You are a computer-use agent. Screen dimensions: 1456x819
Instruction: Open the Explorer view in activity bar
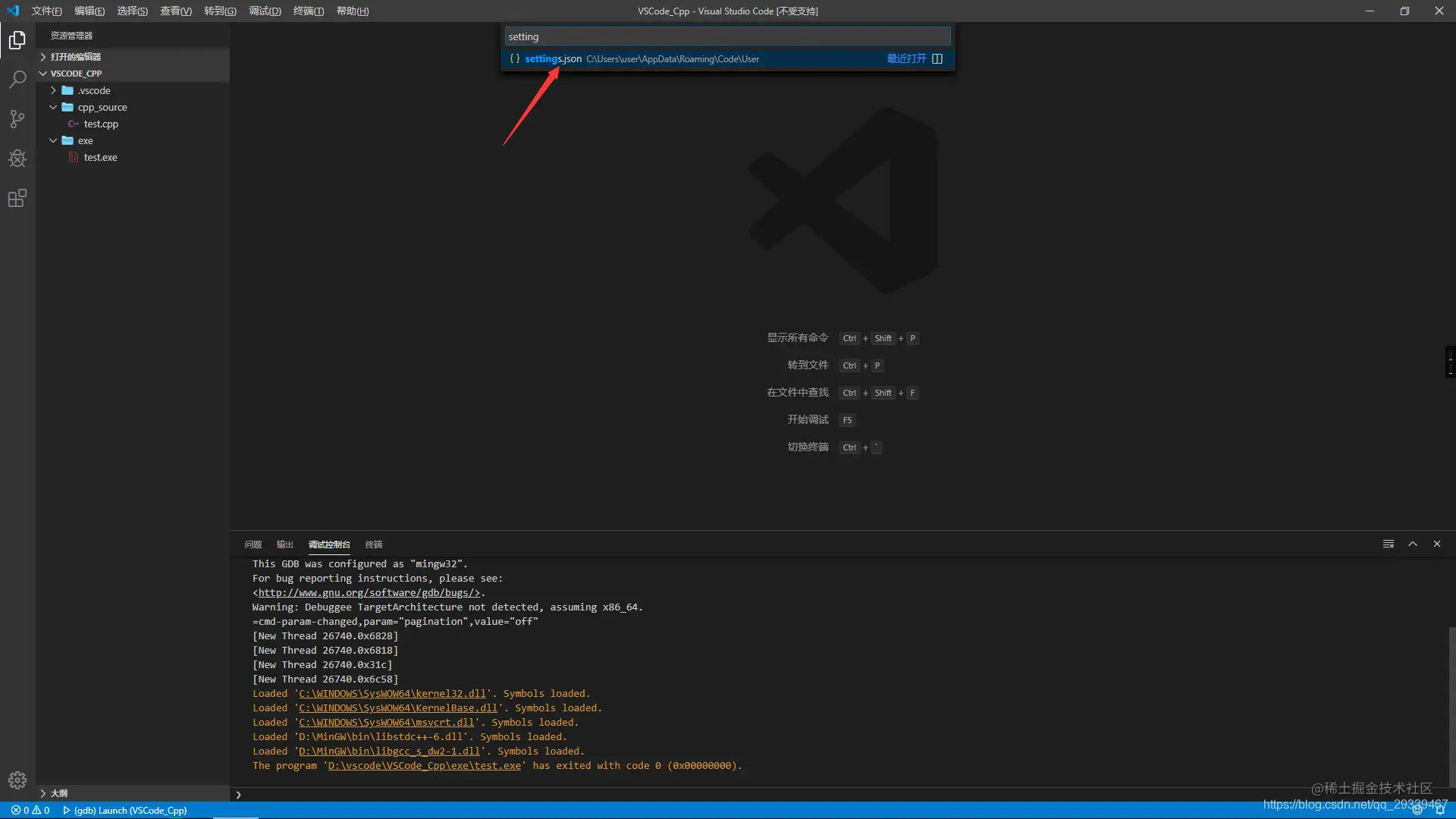tap(17, 39)
